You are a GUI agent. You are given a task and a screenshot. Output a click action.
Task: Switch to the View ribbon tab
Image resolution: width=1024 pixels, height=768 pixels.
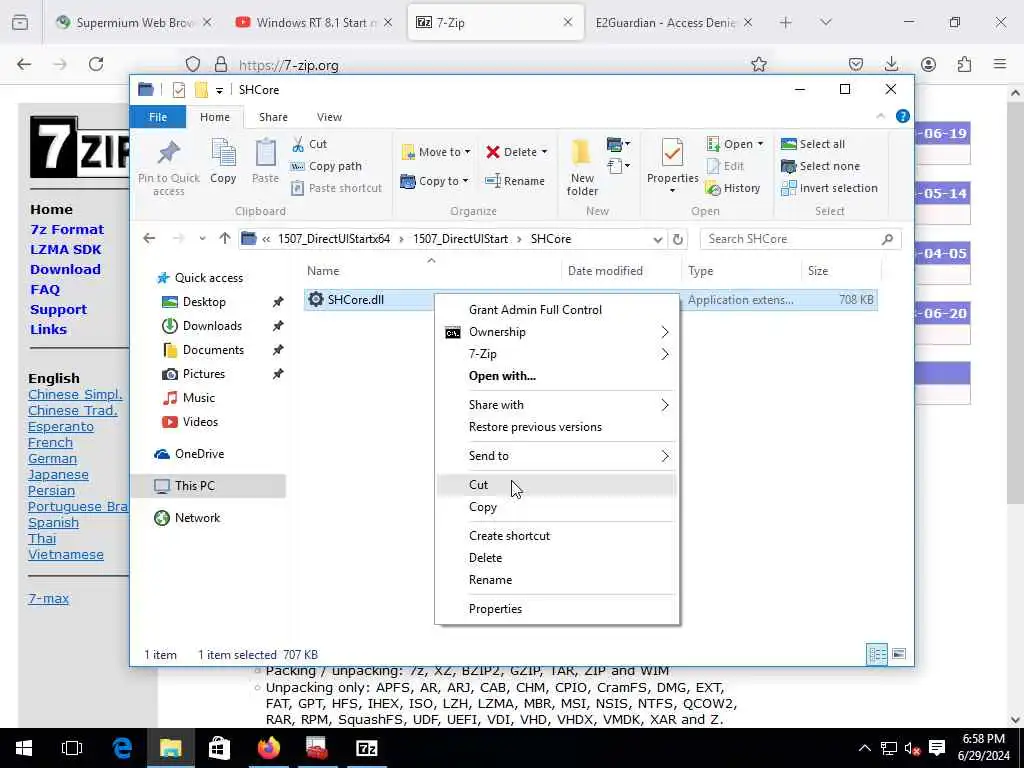click(329, 117)
